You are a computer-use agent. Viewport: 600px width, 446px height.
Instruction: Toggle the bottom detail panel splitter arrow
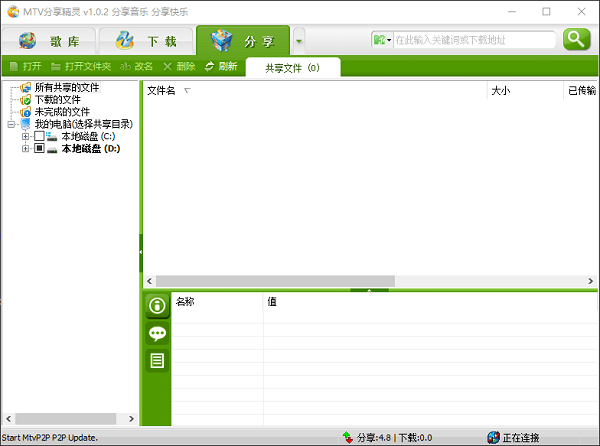click(x=369, y=290)
